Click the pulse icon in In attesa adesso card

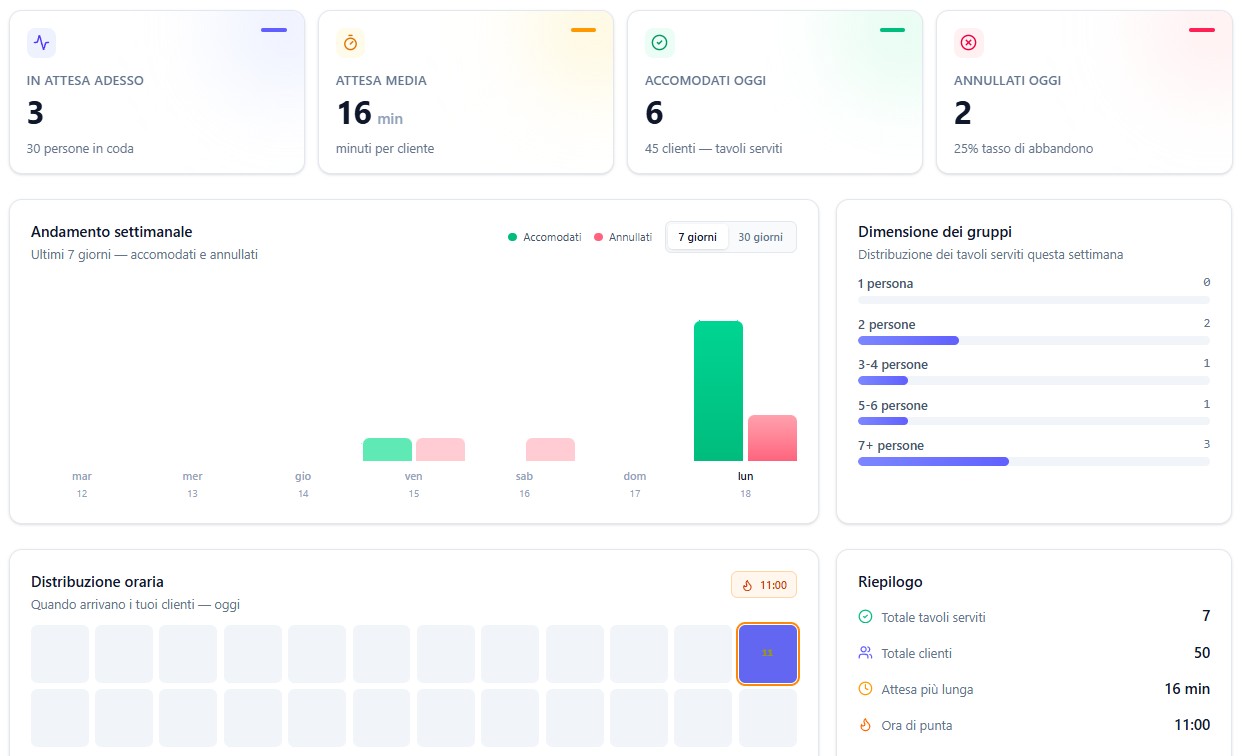click(41, 43)
